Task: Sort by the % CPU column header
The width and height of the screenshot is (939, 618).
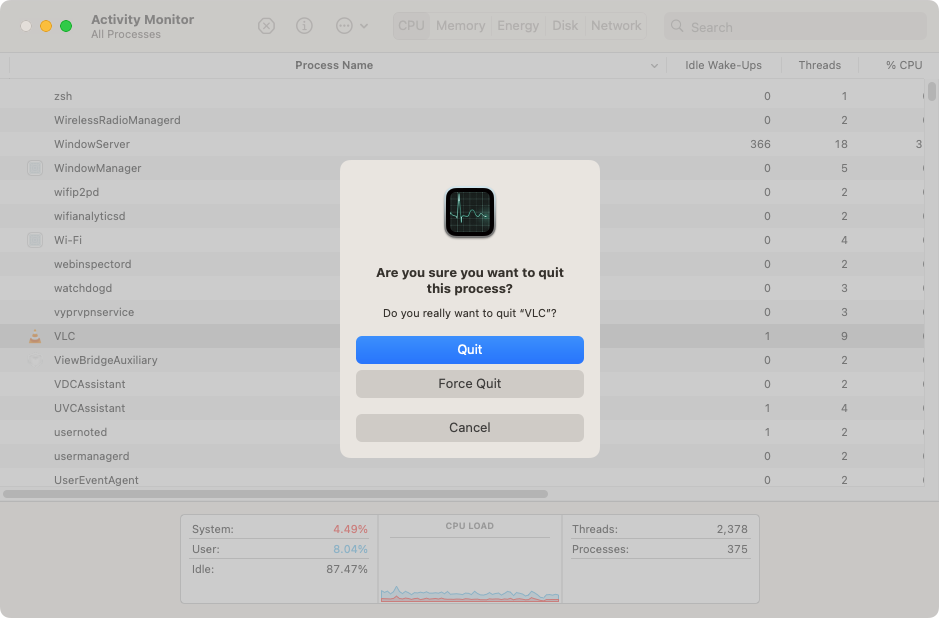Action: pos(904,65)
